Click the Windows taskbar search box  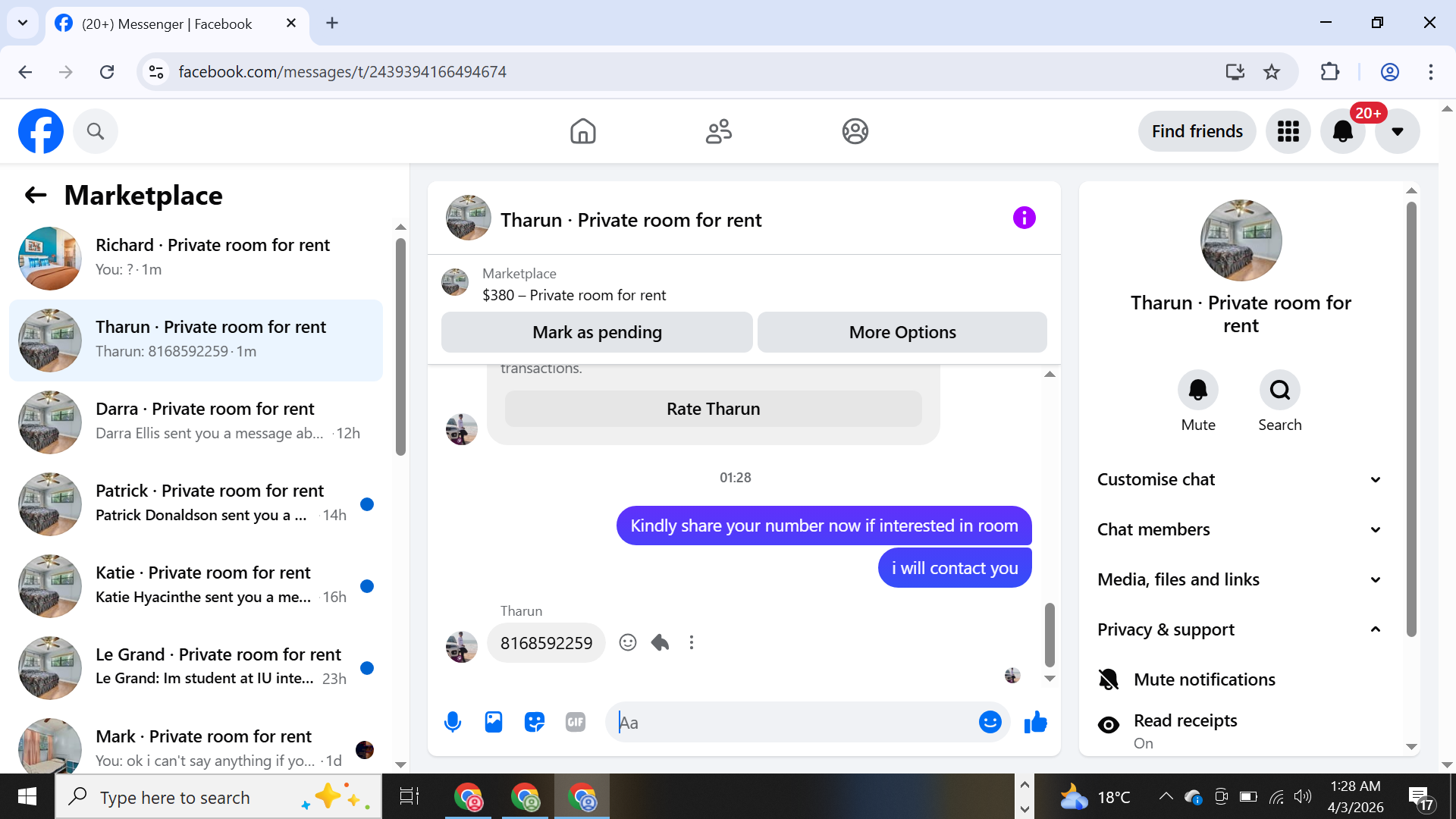[218, 796]
